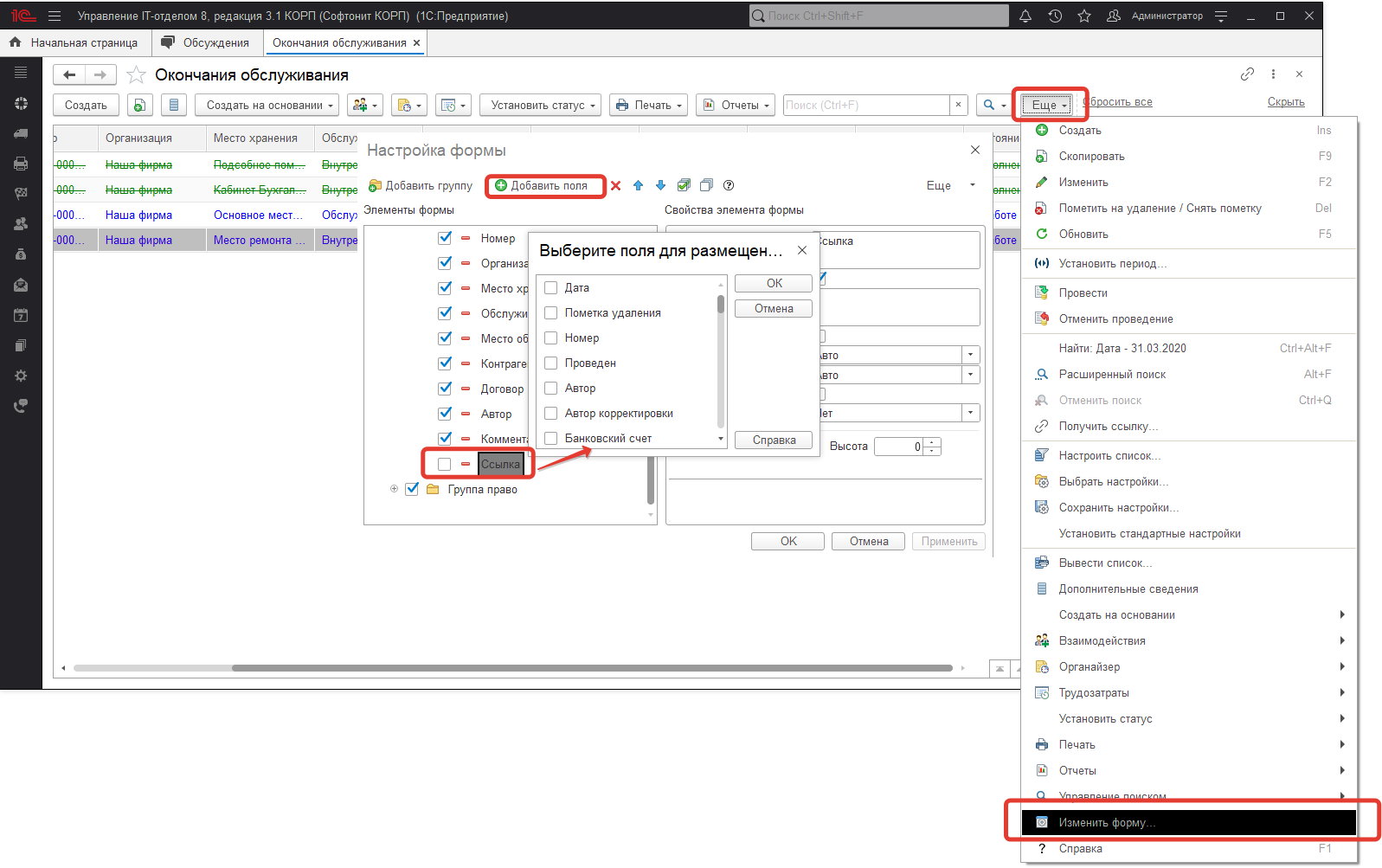Move element up with blue arrow
The image size is (1382, 868).
[638, 185]
